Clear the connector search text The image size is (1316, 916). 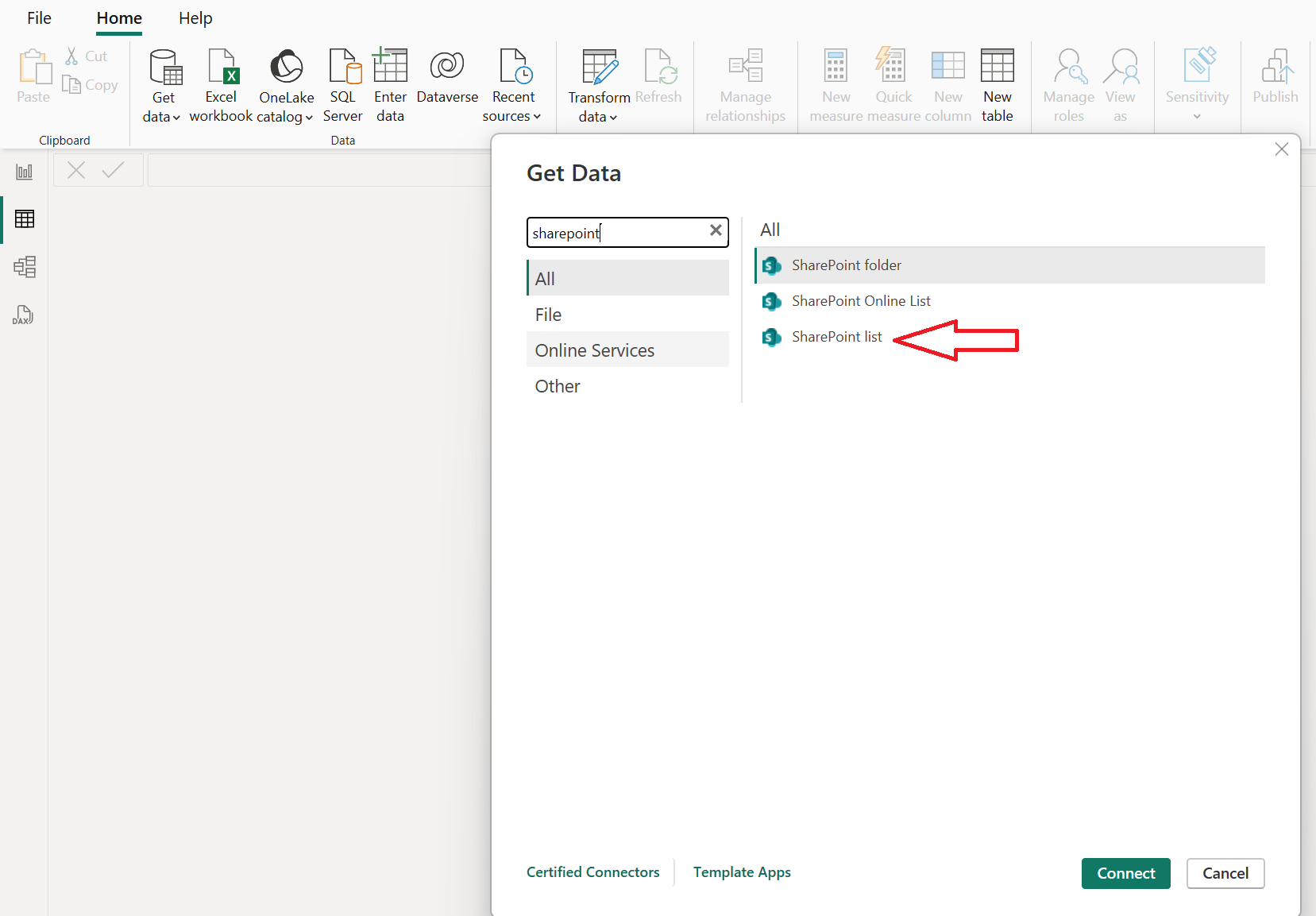[716, 230]
